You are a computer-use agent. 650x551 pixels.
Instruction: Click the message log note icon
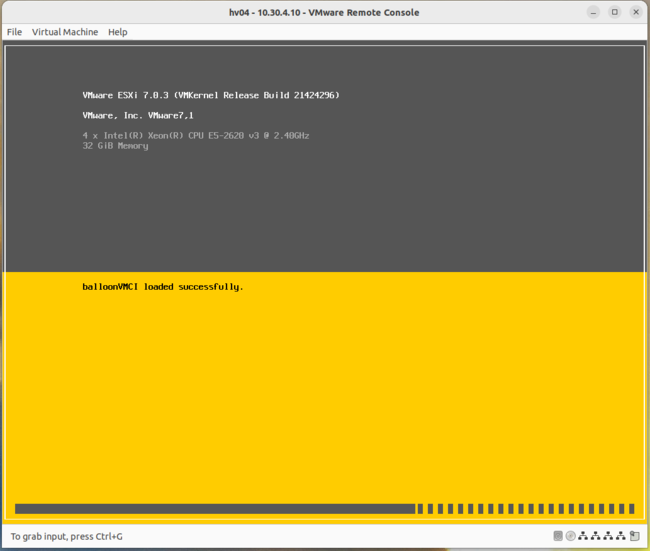[634, 536]
